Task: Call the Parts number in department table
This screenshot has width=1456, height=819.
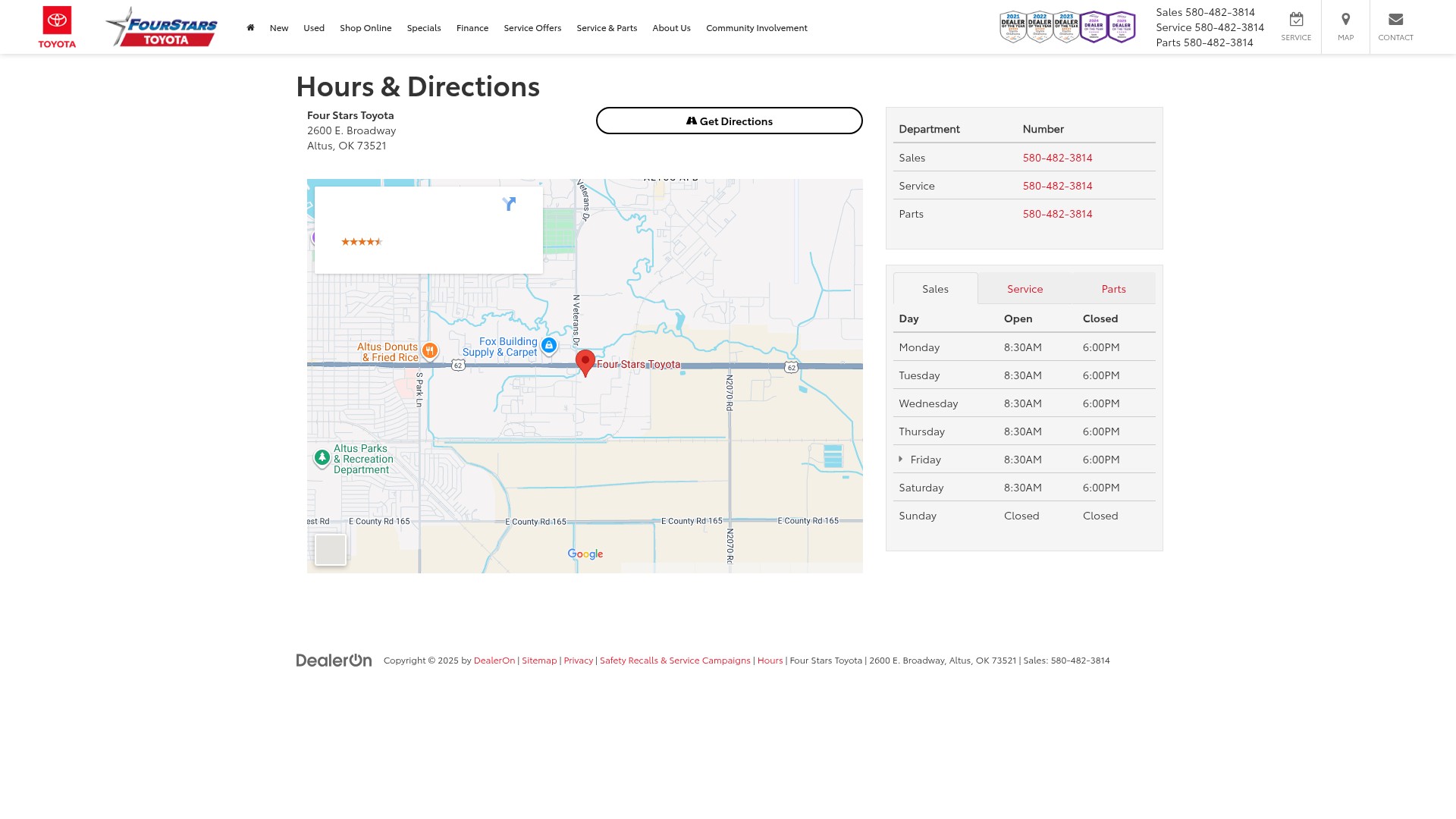Action: tap(1057, 213)
